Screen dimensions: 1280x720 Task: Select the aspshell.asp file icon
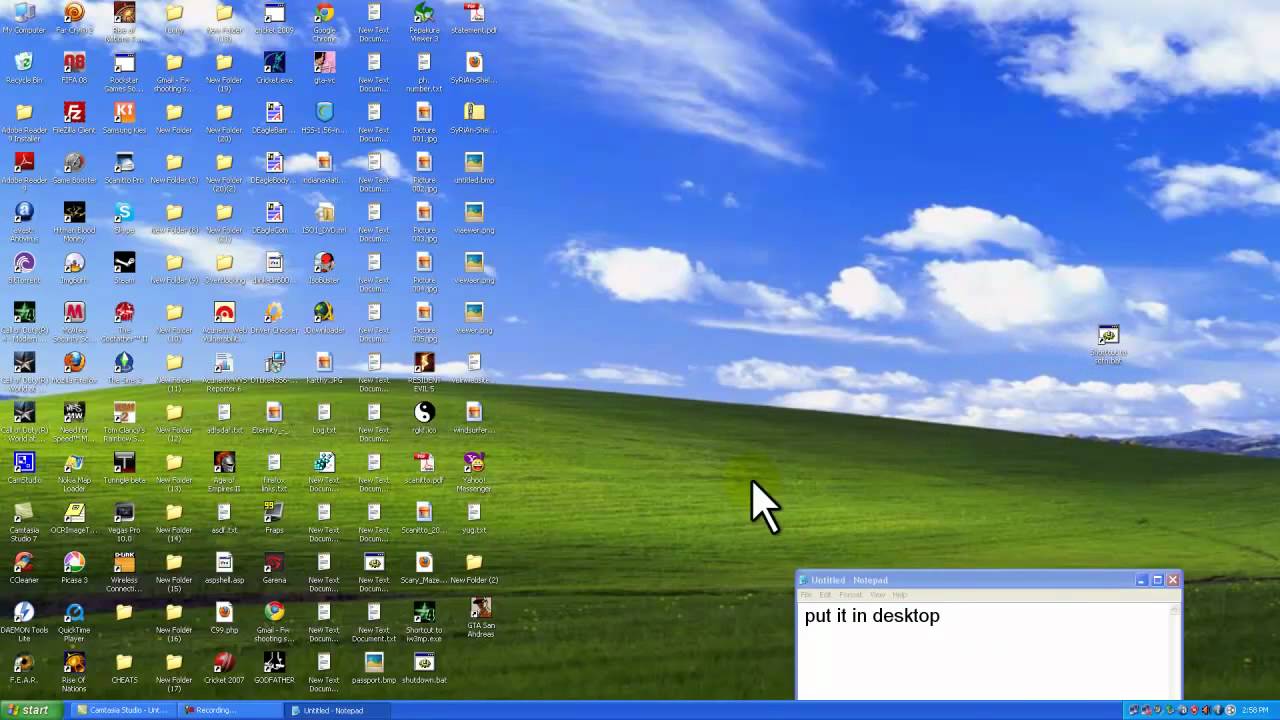(x=224, y=569)
